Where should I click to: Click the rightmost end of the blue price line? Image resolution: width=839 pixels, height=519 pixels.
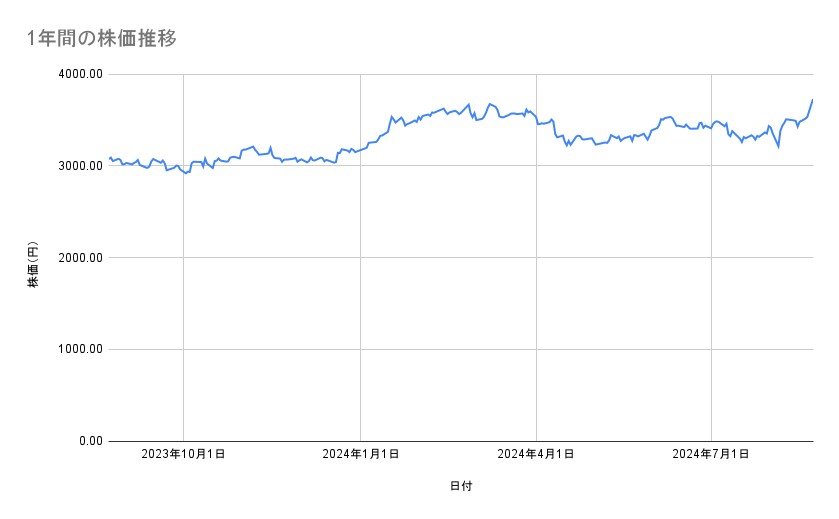812,100
